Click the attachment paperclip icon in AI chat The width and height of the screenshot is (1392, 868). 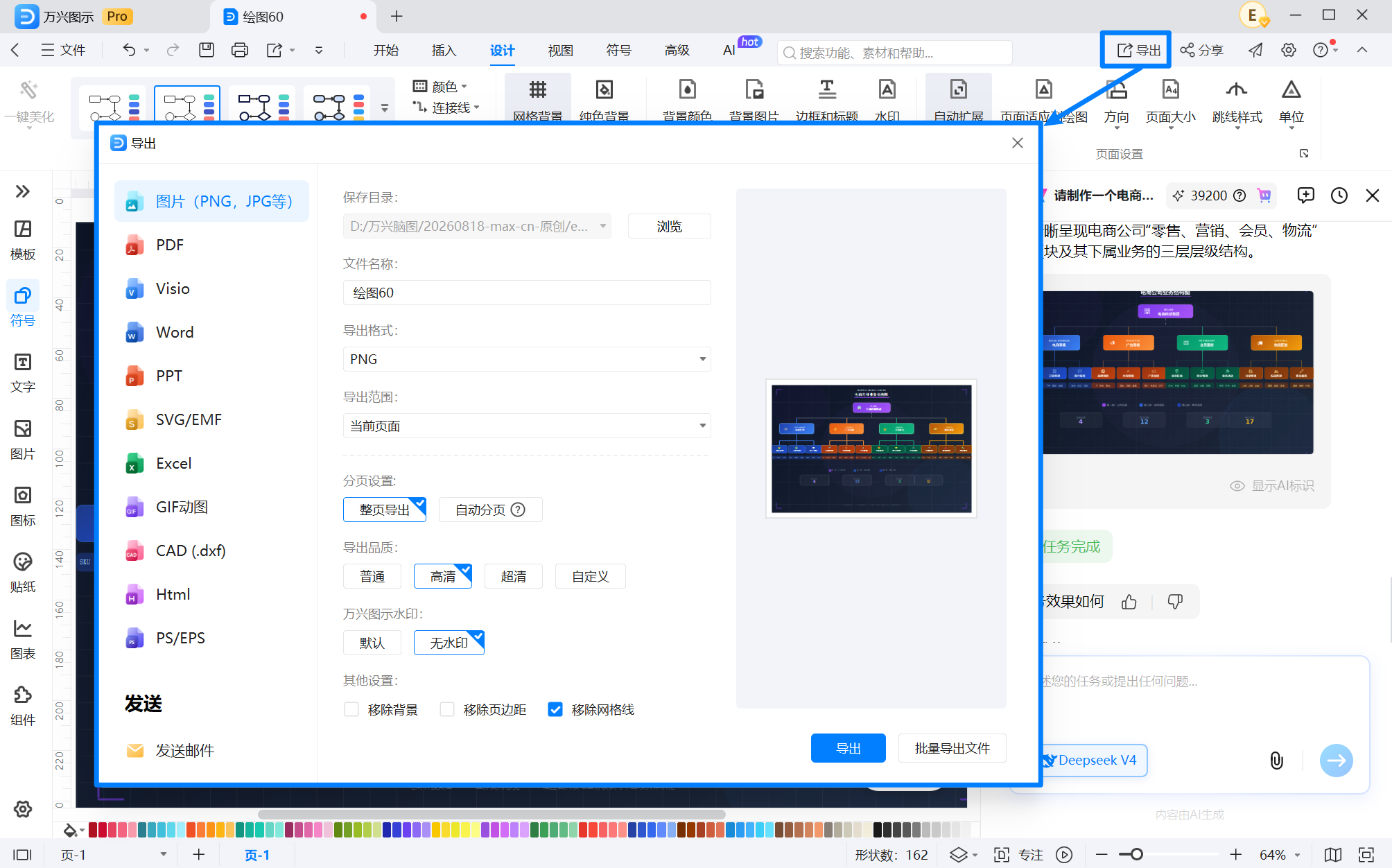click(1276, 761)
